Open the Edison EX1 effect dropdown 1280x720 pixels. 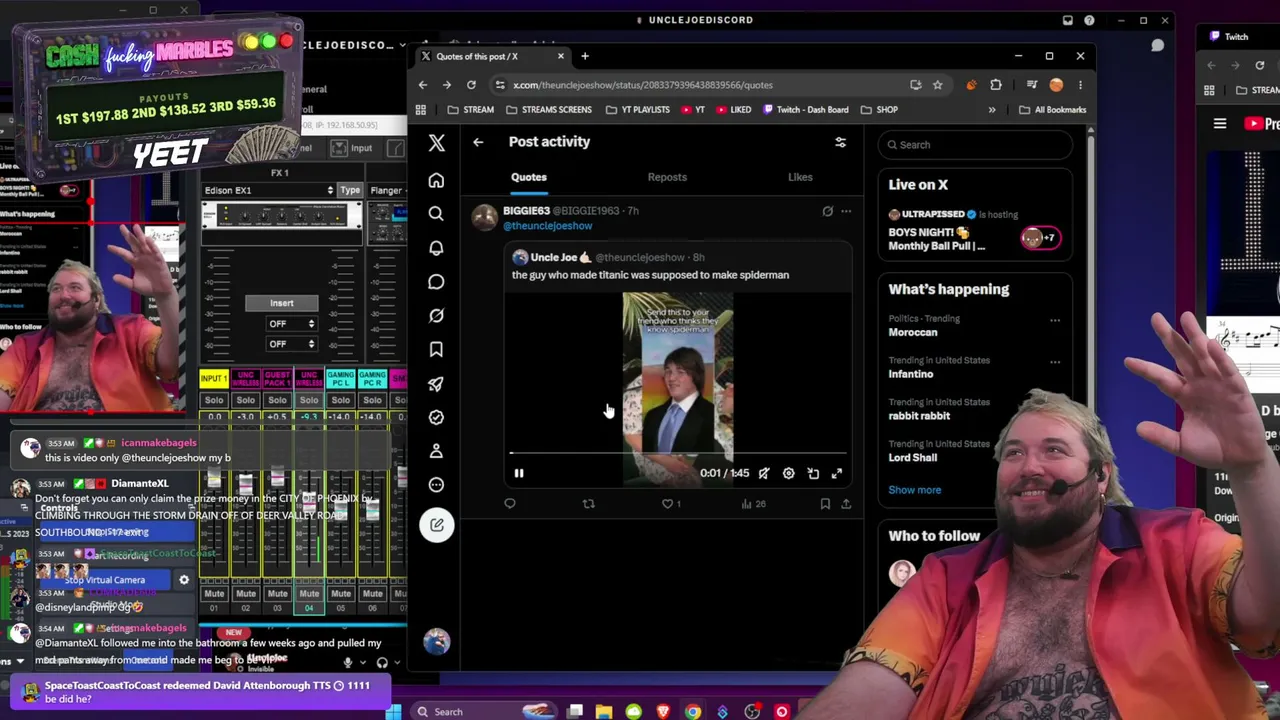[x=268, y=190]
